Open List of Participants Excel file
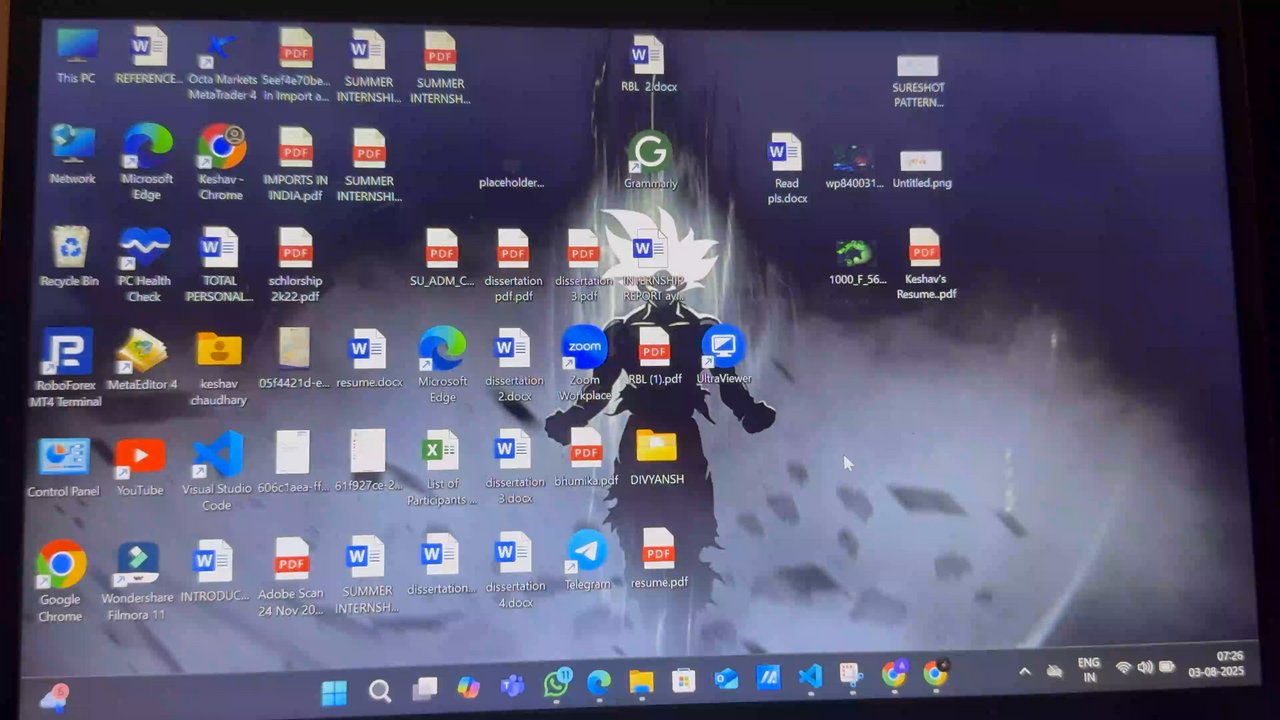The height and width of the screenshot is (720, 1280). pos(441,468)
